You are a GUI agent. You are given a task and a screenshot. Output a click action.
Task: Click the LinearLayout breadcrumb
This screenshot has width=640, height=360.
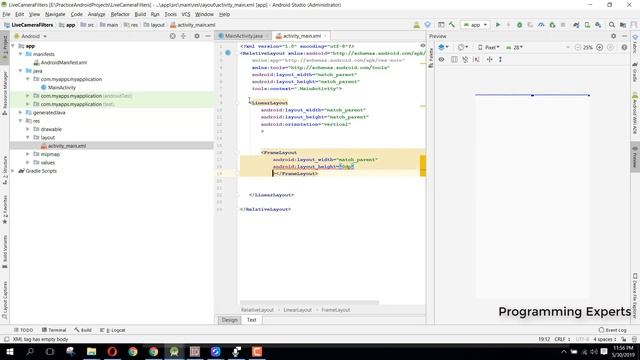tap(298, 310)
